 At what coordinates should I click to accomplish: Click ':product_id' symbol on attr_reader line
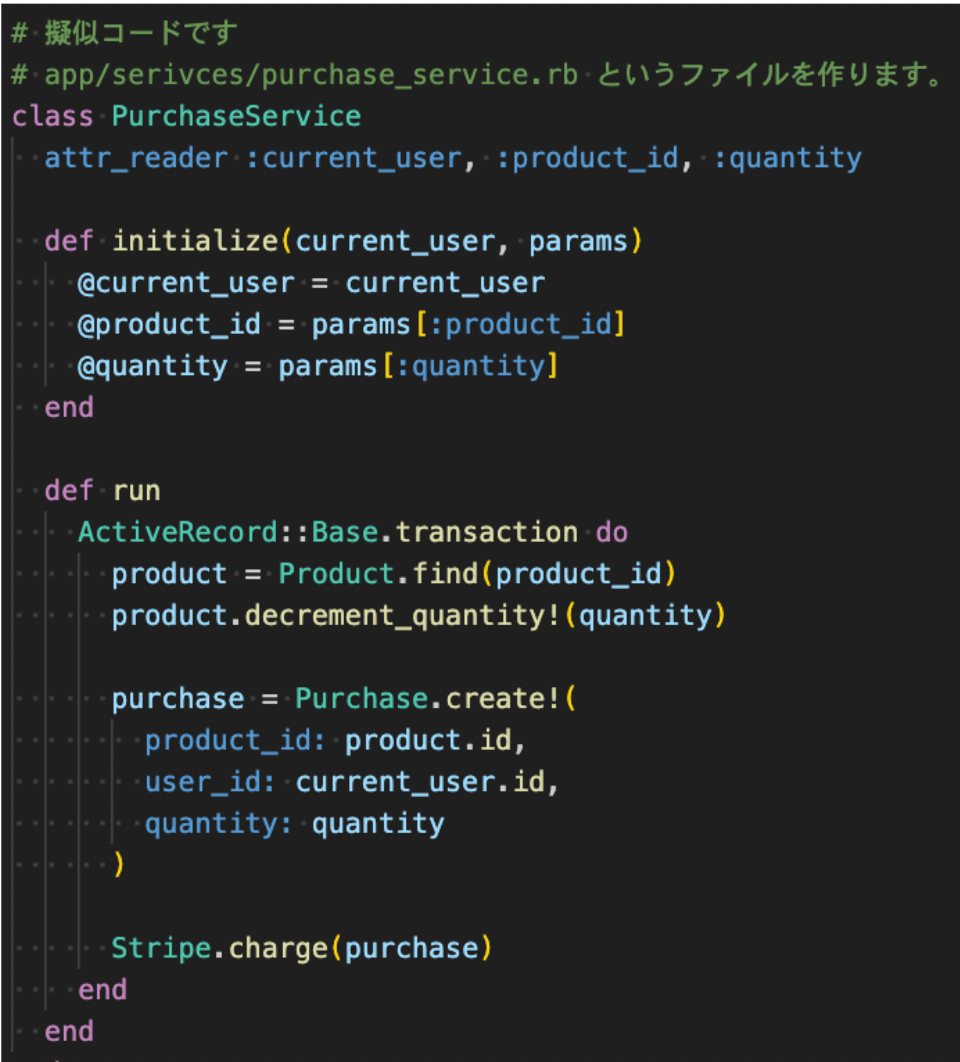[x=587, y=158]
